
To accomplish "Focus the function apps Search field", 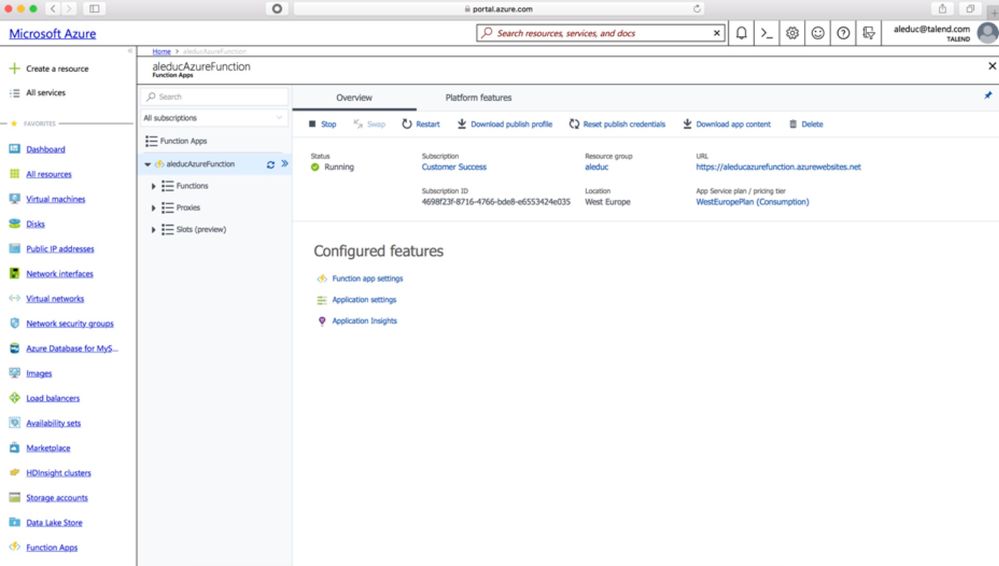I will pos(214,96).
